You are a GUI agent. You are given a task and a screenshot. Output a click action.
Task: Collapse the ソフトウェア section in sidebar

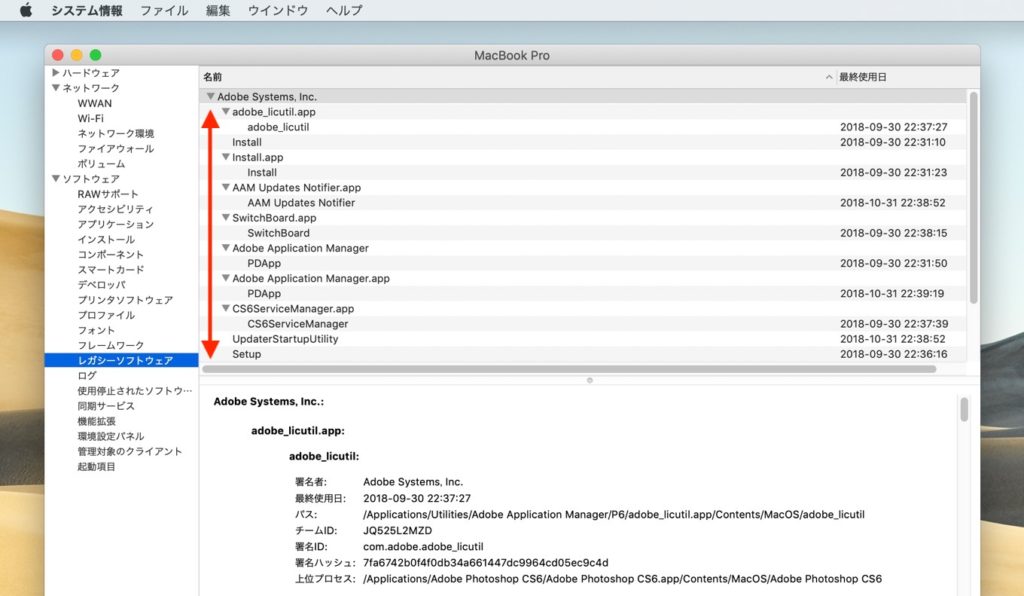[56, 178]
